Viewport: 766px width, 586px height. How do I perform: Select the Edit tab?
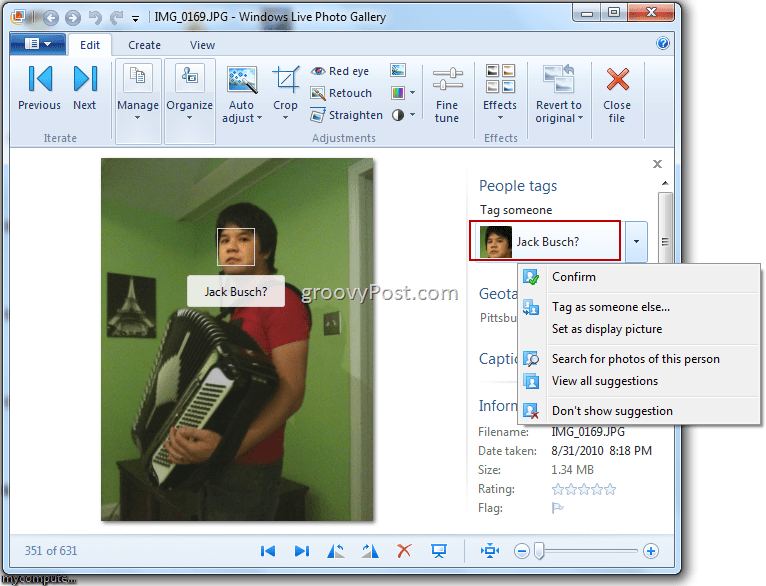pos(90,45)
